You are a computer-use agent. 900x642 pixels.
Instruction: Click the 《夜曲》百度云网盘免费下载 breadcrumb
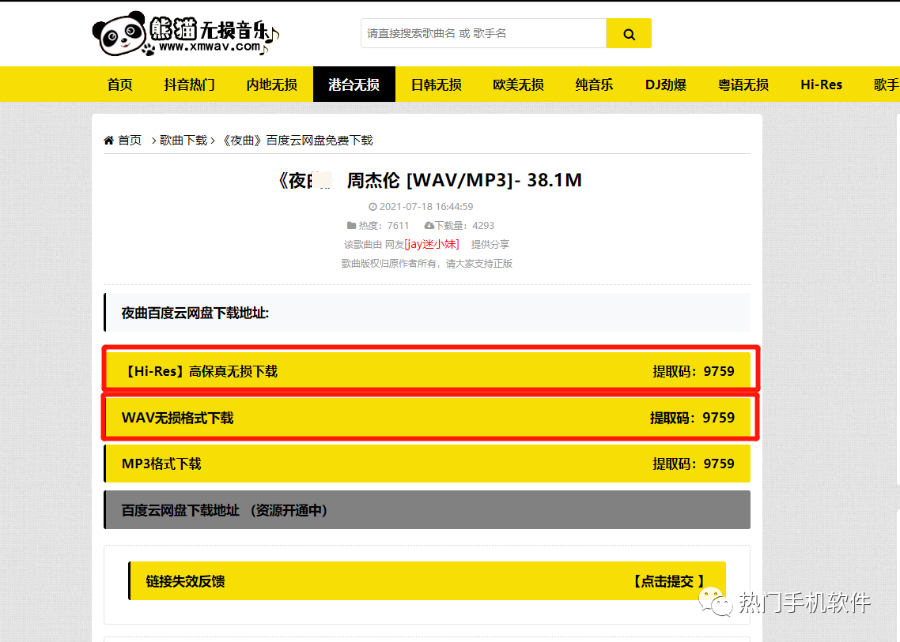[297, 141]
